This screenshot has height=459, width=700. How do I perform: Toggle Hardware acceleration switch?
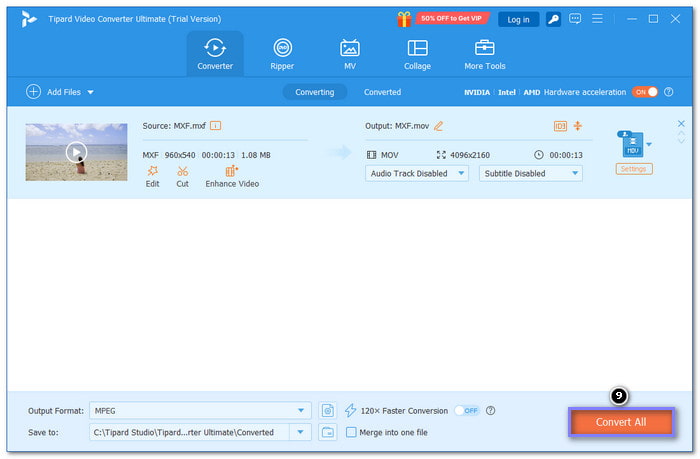[645, 92]
